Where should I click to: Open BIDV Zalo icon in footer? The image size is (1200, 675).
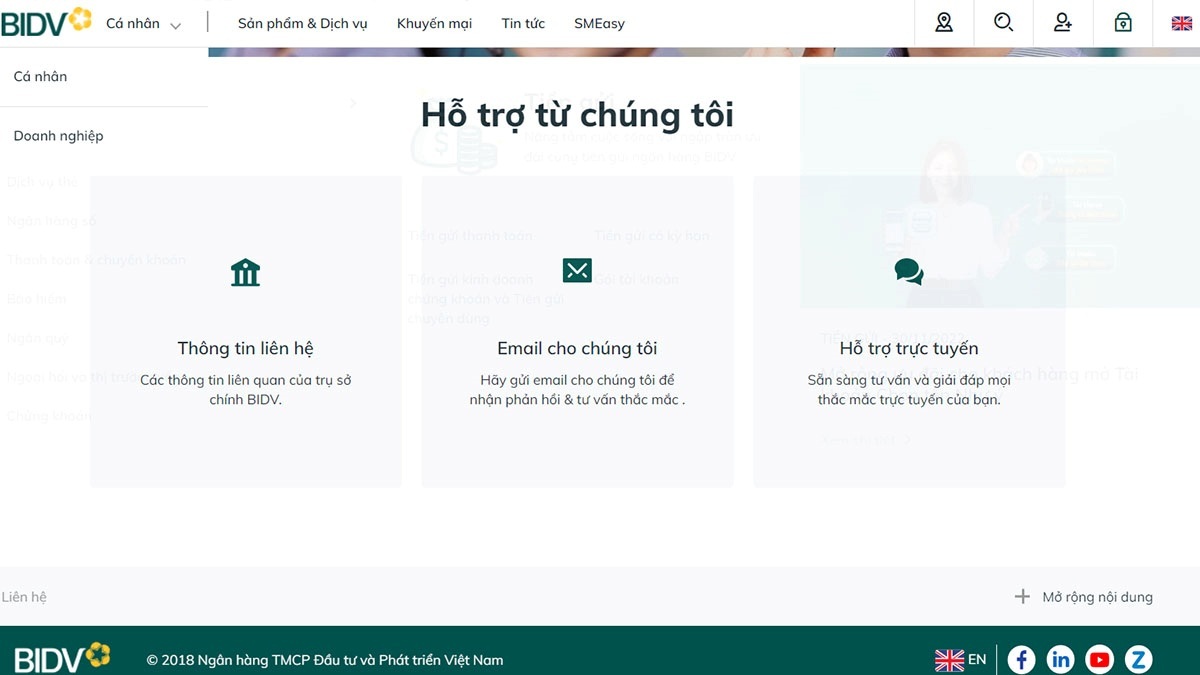pyautogui.click(x=1138, y=659)
